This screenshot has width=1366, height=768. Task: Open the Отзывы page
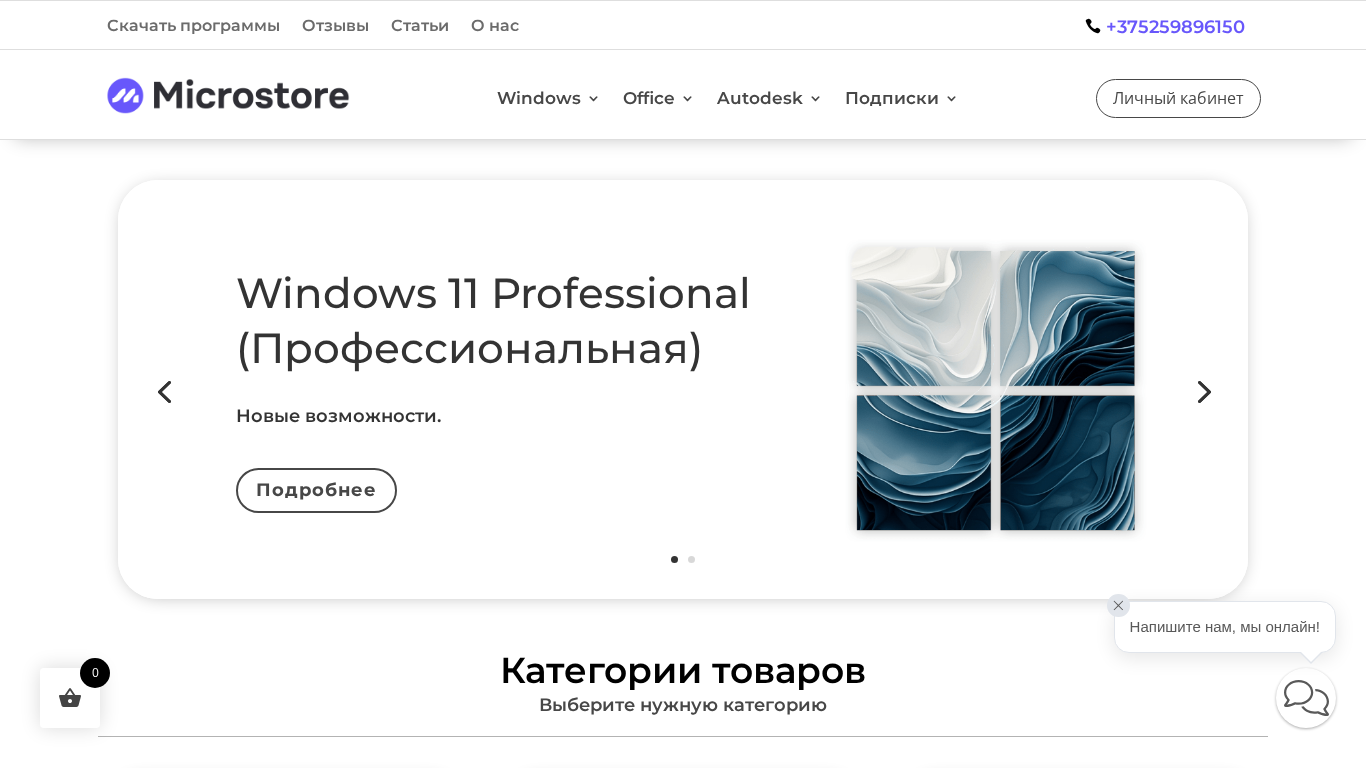point(335,26)
